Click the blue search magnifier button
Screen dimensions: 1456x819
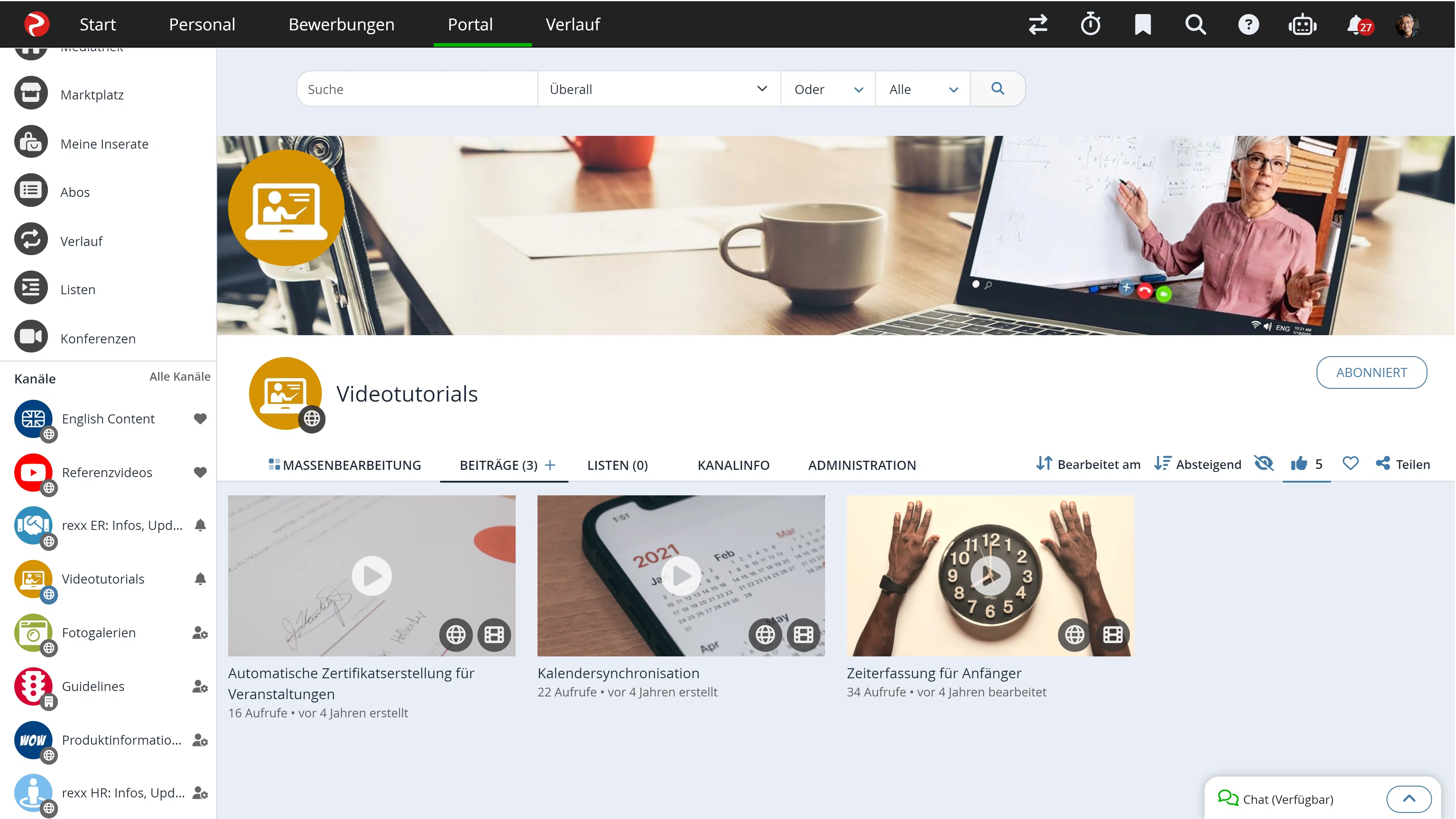point(998,89)
